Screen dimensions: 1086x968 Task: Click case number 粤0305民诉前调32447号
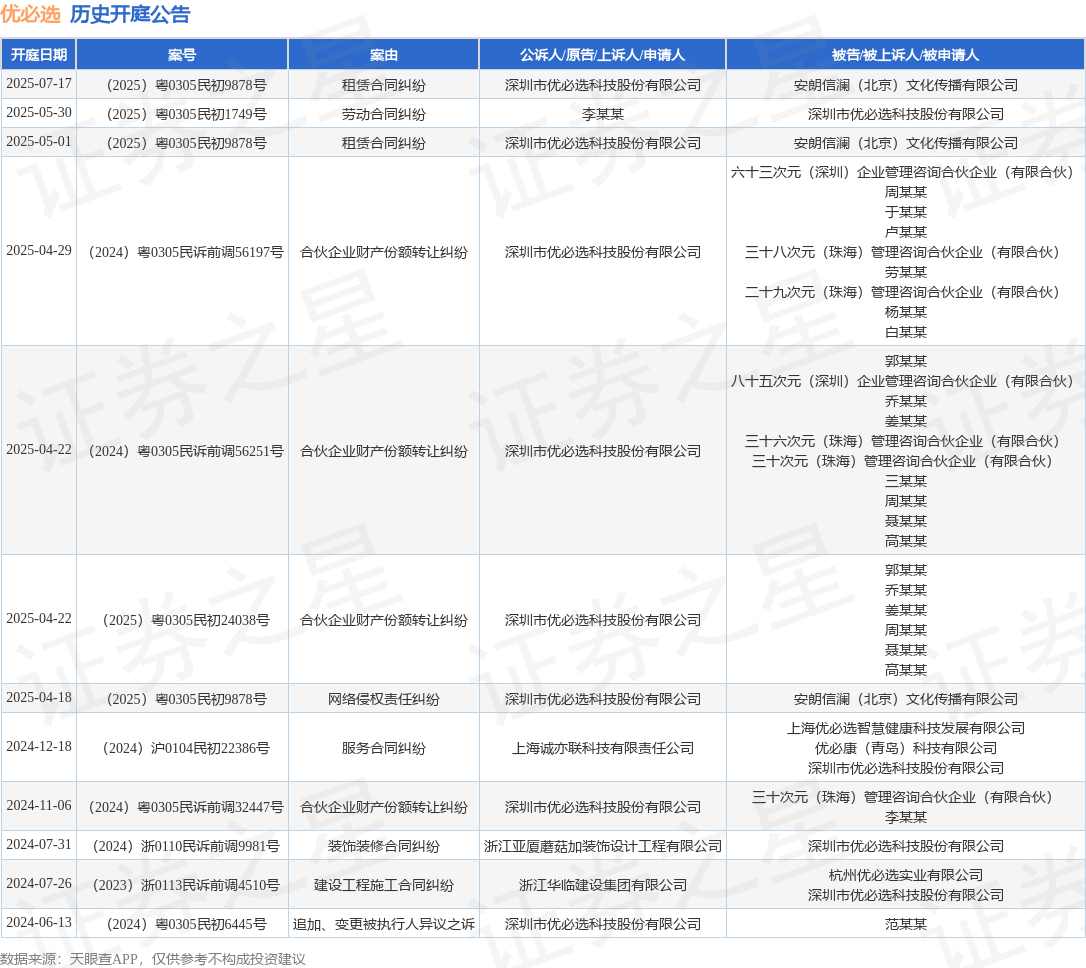pos(186,807)
